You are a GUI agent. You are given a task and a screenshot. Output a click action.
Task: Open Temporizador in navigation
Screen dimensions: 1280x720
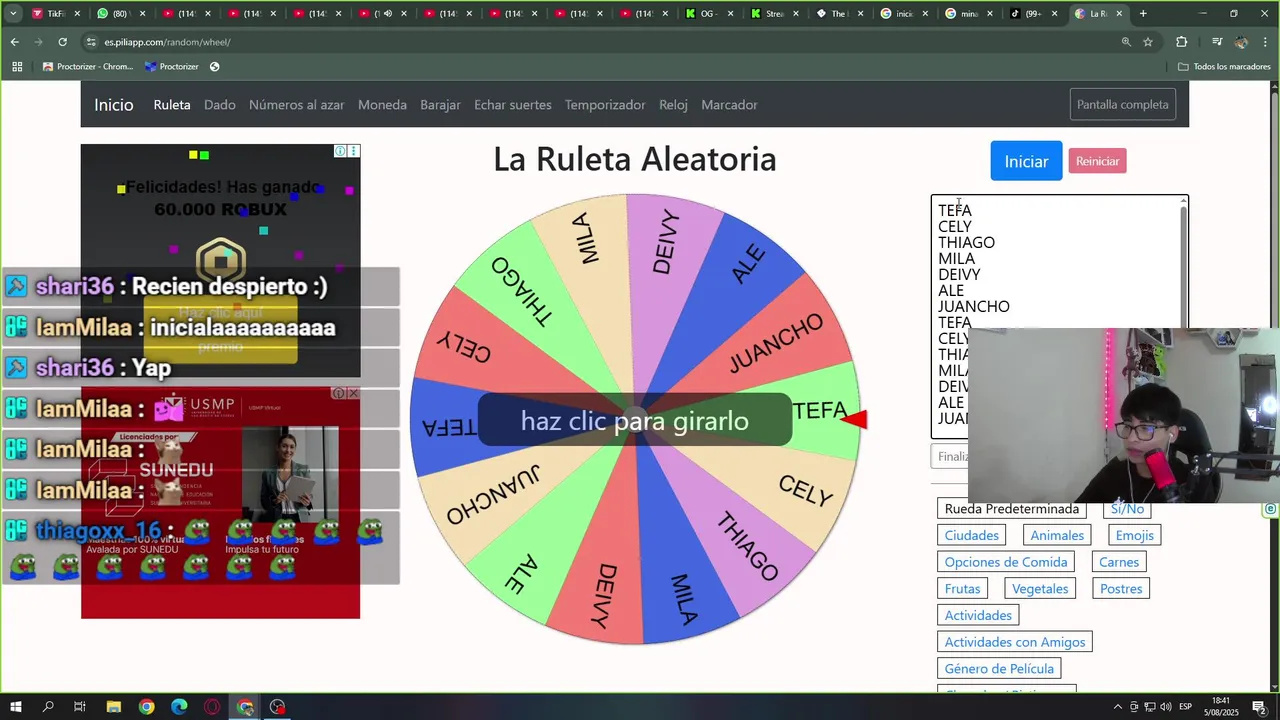click(x=605, y=105)
